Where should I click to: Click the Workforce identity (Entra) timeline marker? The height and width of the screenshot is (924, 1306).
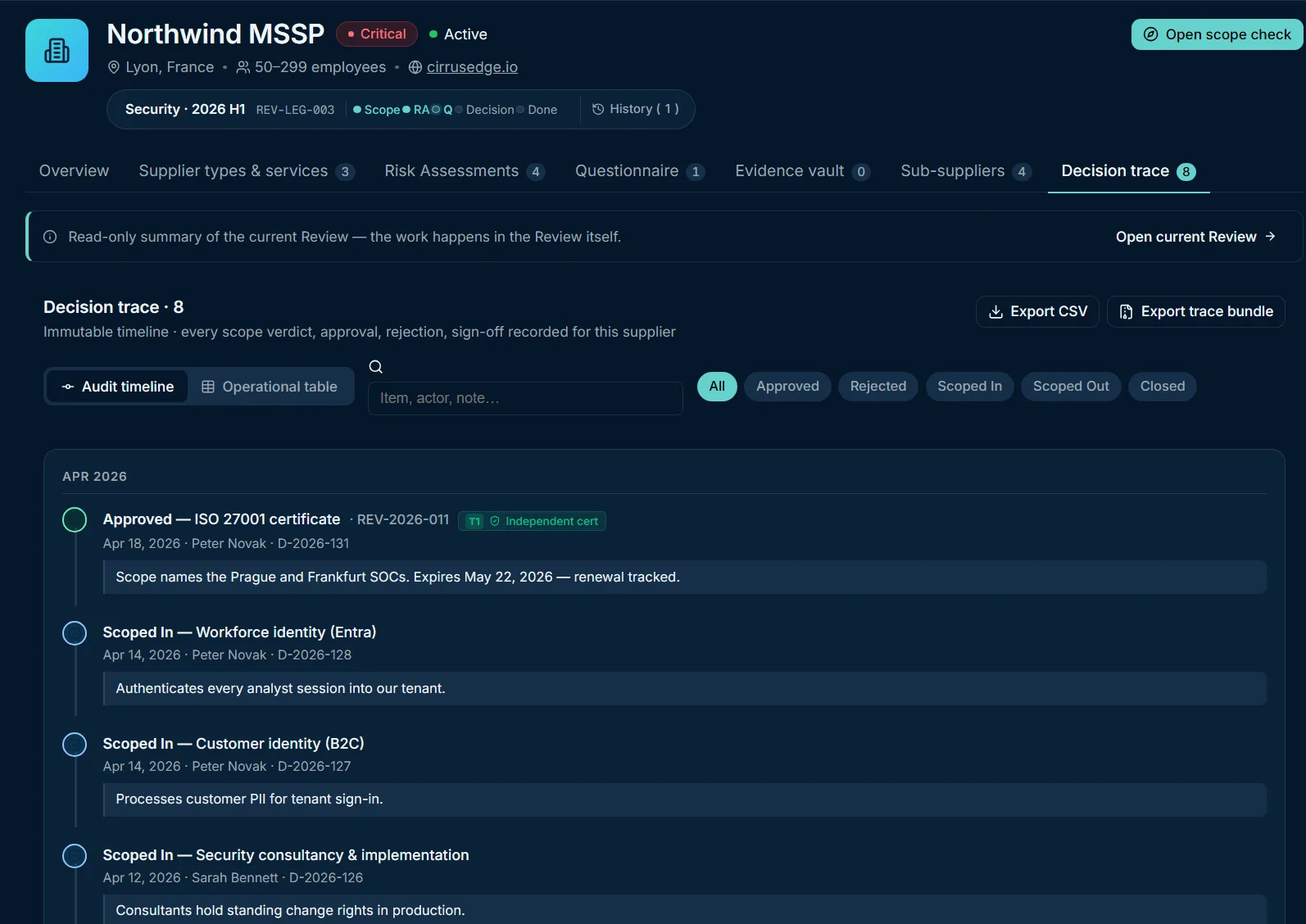pyautogui.click(x=75, y=632)
